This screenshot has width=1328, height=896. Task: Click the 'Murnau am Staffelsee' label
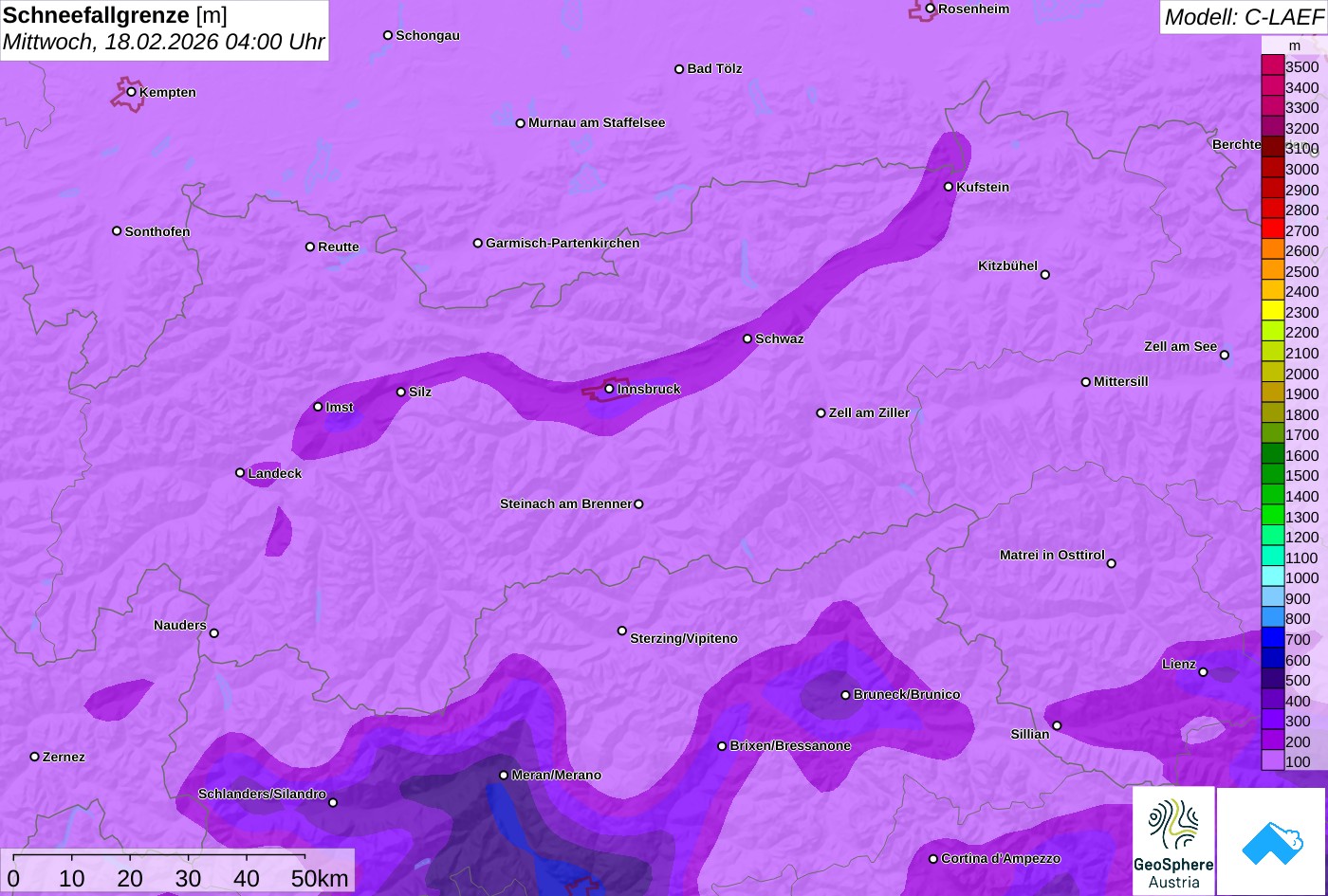tap(597, 123)
